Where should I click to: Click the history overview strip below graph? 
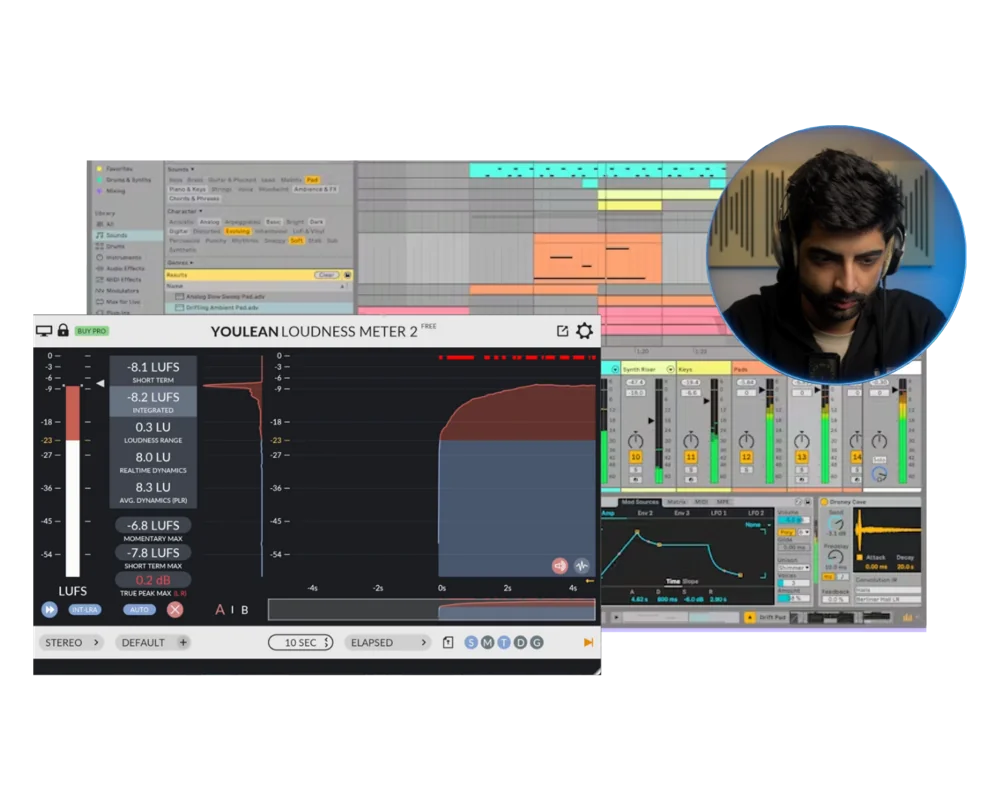pyautogui.click(x=432, y=609)
